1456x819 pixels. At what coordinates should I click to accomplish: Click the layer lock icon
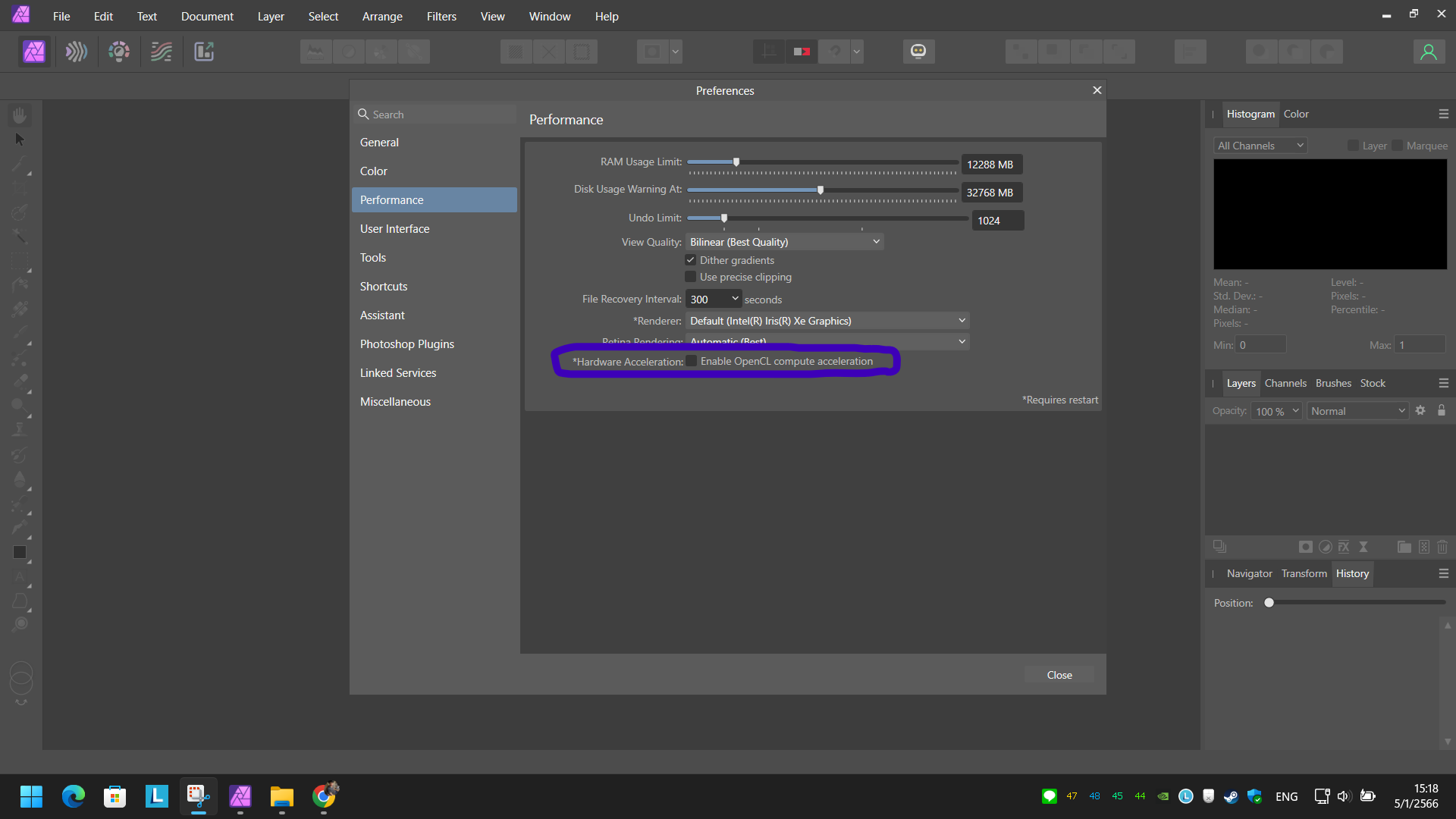[1442, 410]
